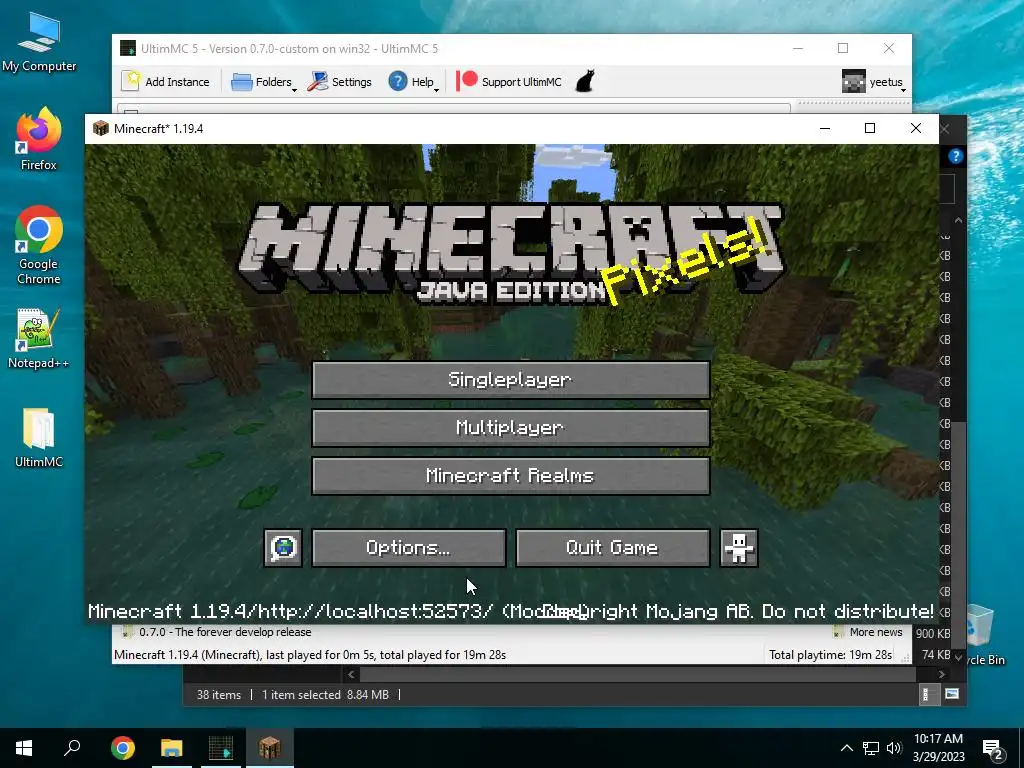Click the help question mark in File Explorer
The image size is (1024, 768).
pos(955,156)
